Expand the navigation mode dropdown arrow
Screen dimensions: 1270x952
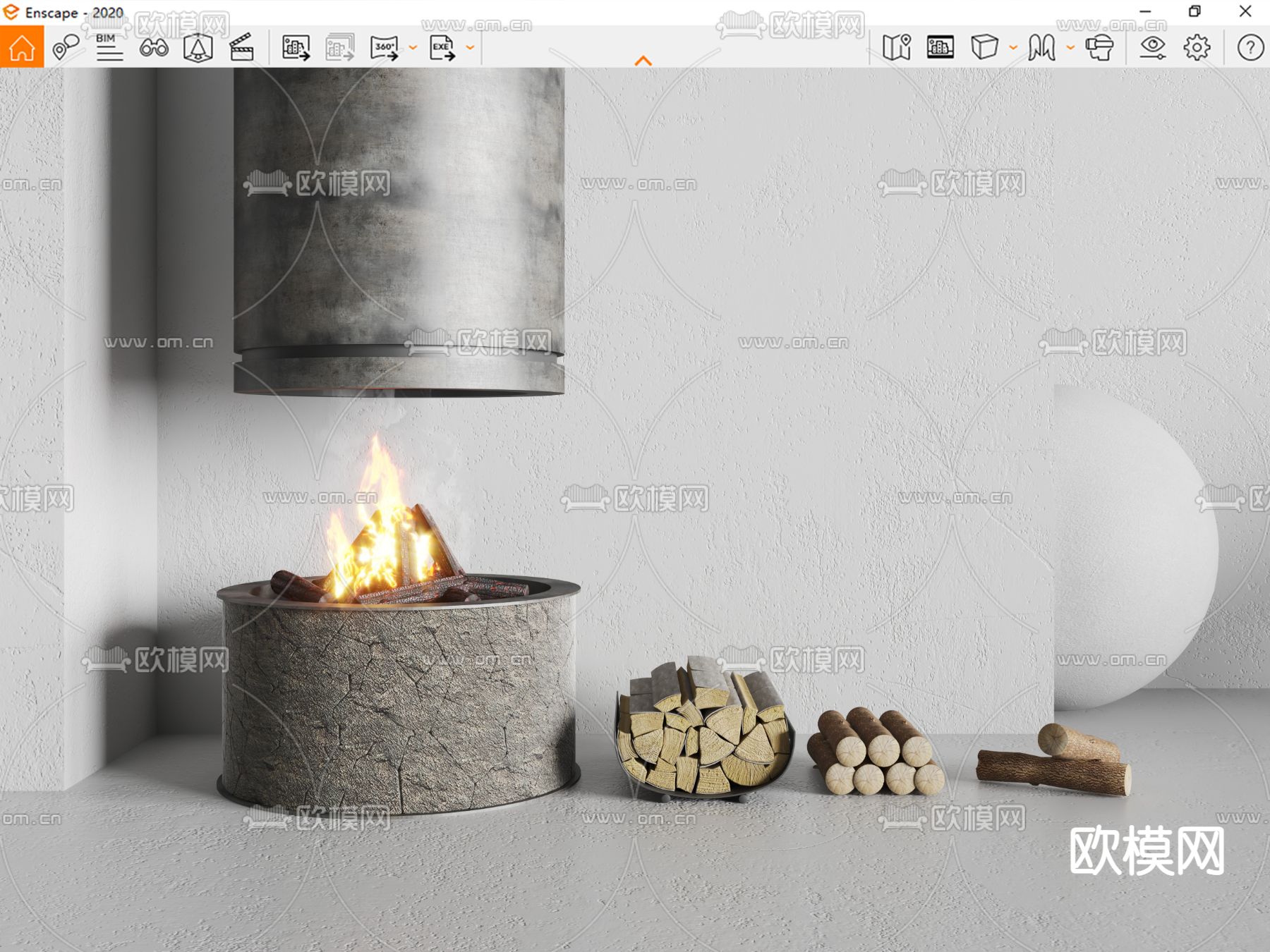tap(1070, 48)
